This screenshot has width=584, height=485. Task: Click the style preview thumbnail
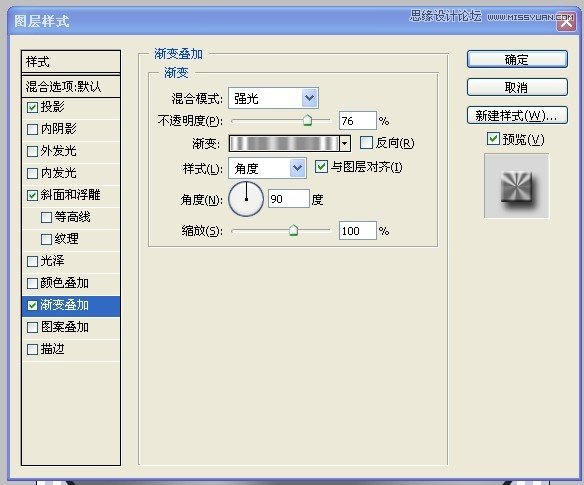tap(516, 186)
